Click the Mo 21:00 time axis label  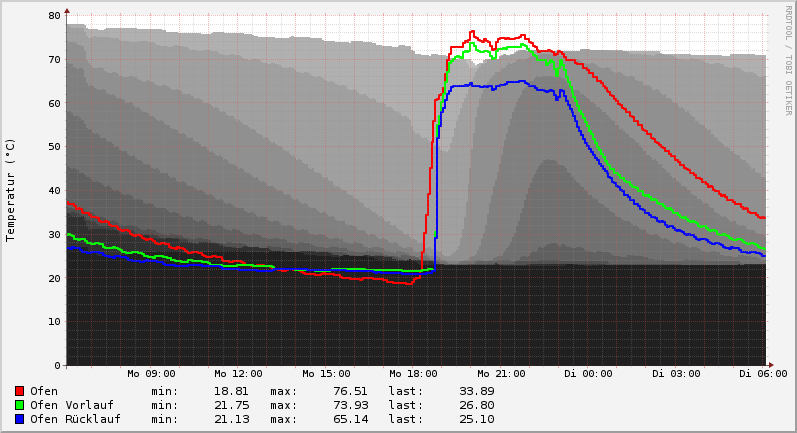coord(501,374)
